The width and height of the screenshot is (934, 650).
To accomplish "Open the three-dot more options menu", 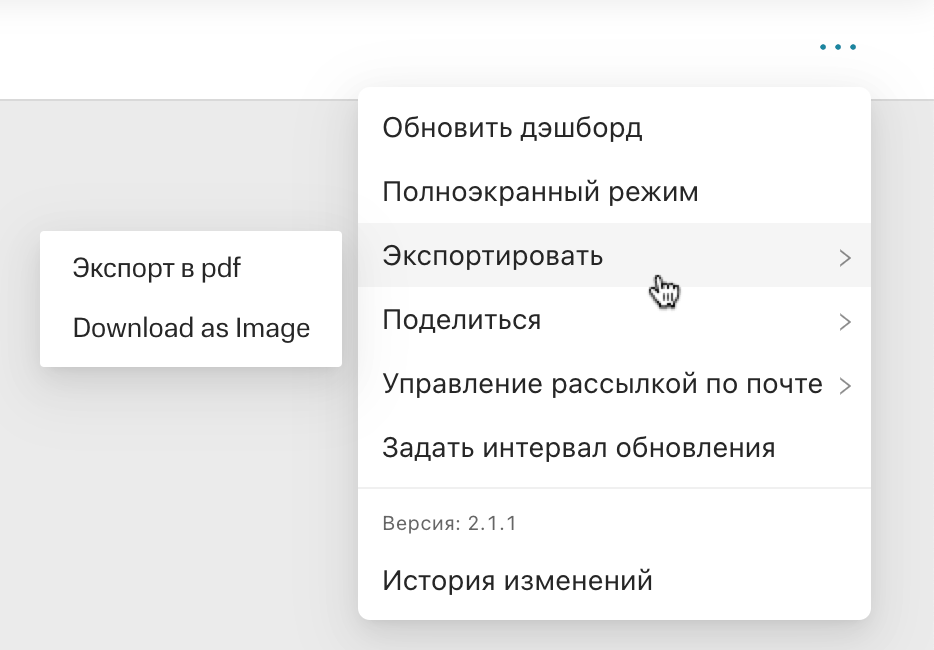I will pos(837,47).
